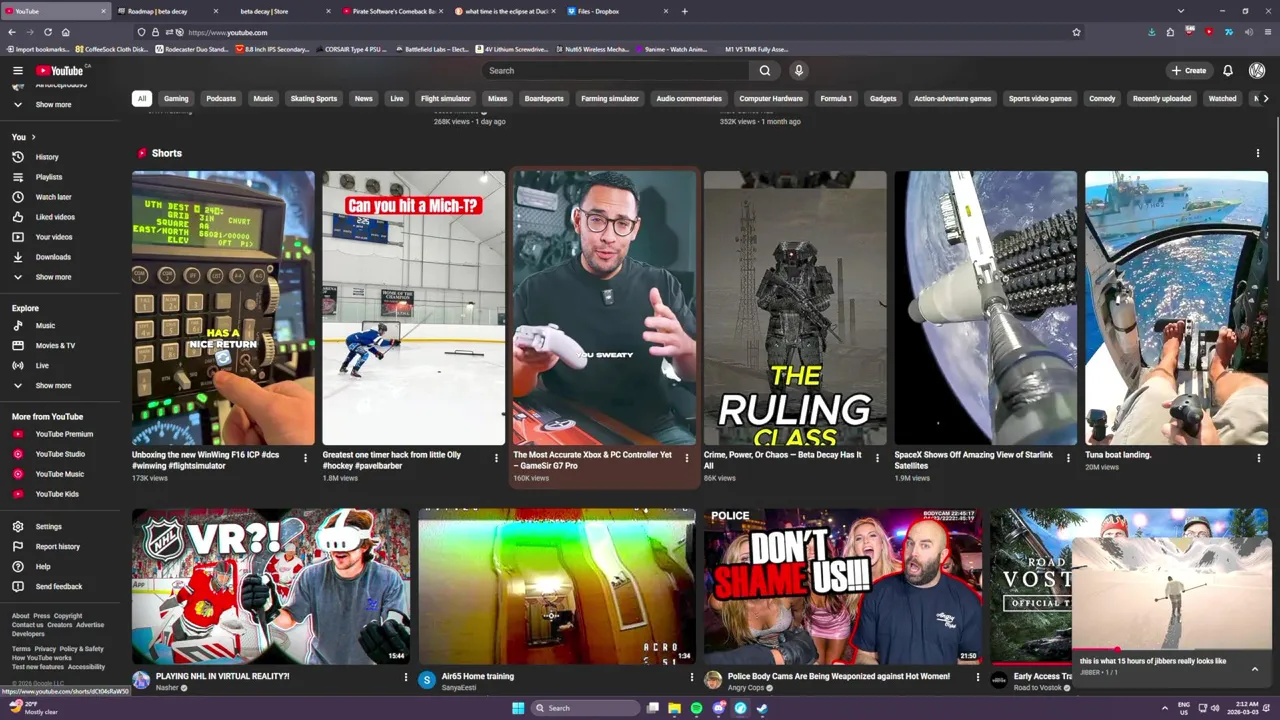Seek using the miniplayer progress bar
The width and height of the screenshot is (1280, 720).
coord(1170,650)
